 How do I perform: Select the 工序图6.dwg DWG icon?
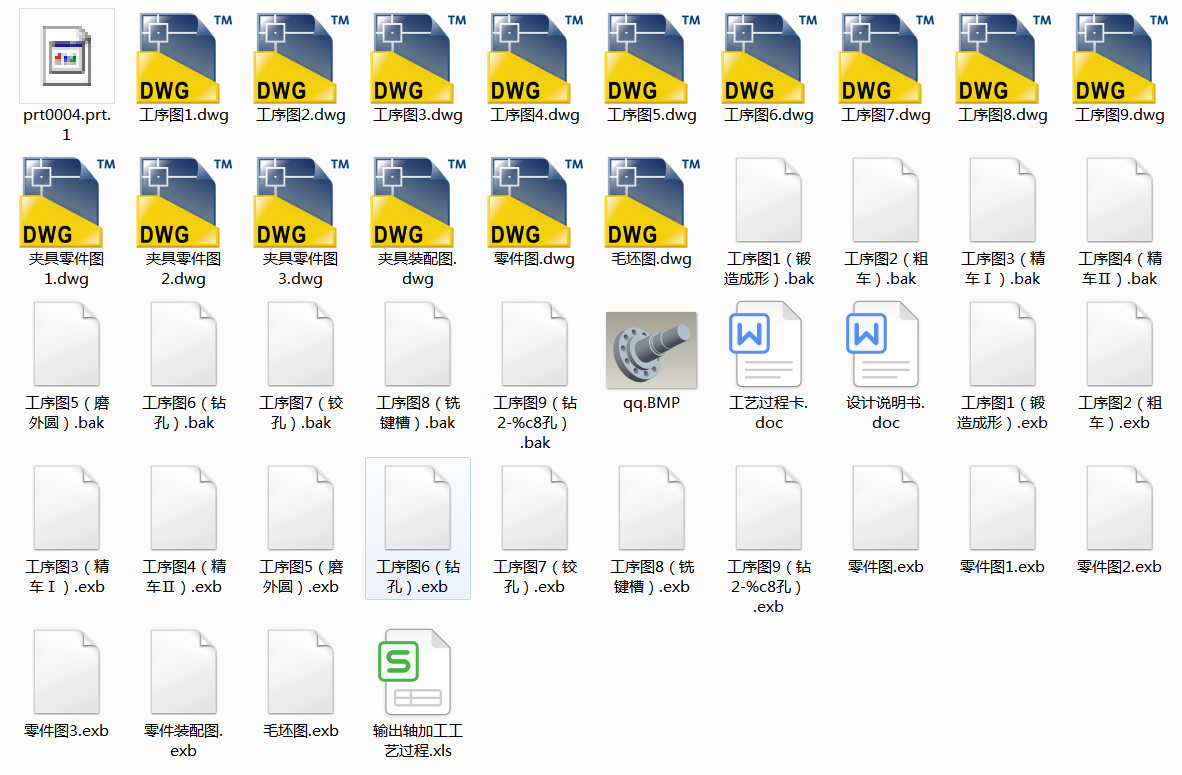769,57
